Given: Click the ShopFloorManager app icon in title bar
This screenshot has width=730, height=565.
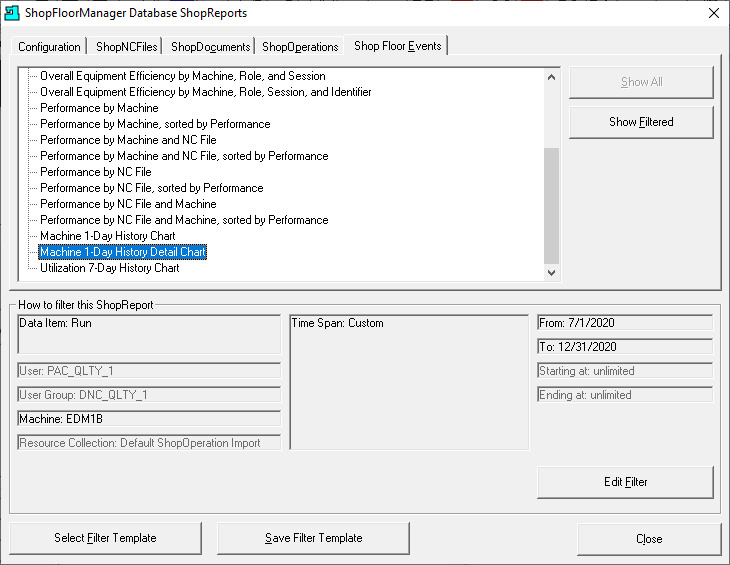Looking at the screenshot, I should (x=12, y=13).
